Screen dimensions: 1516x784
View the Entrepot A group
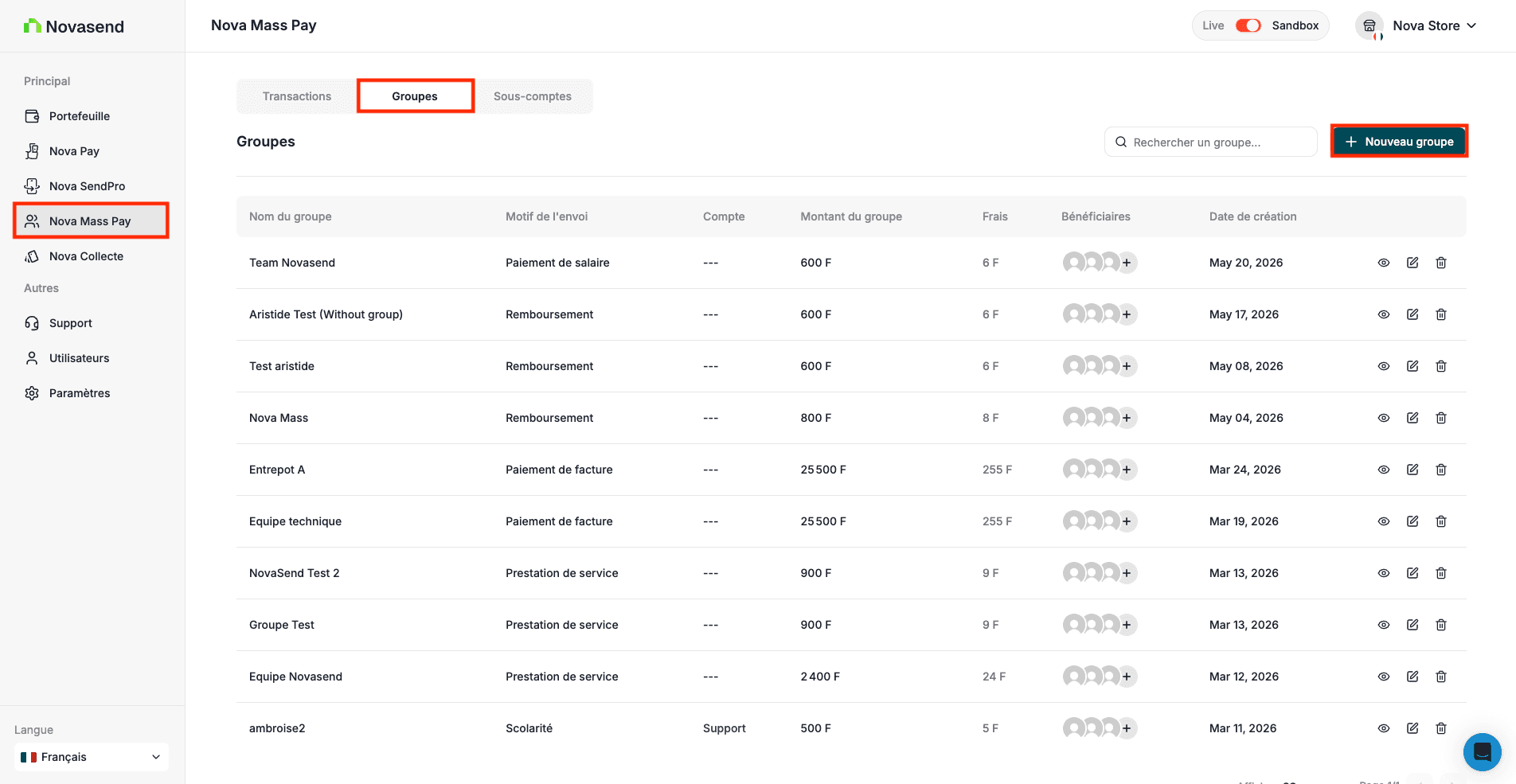point(1384,470)
